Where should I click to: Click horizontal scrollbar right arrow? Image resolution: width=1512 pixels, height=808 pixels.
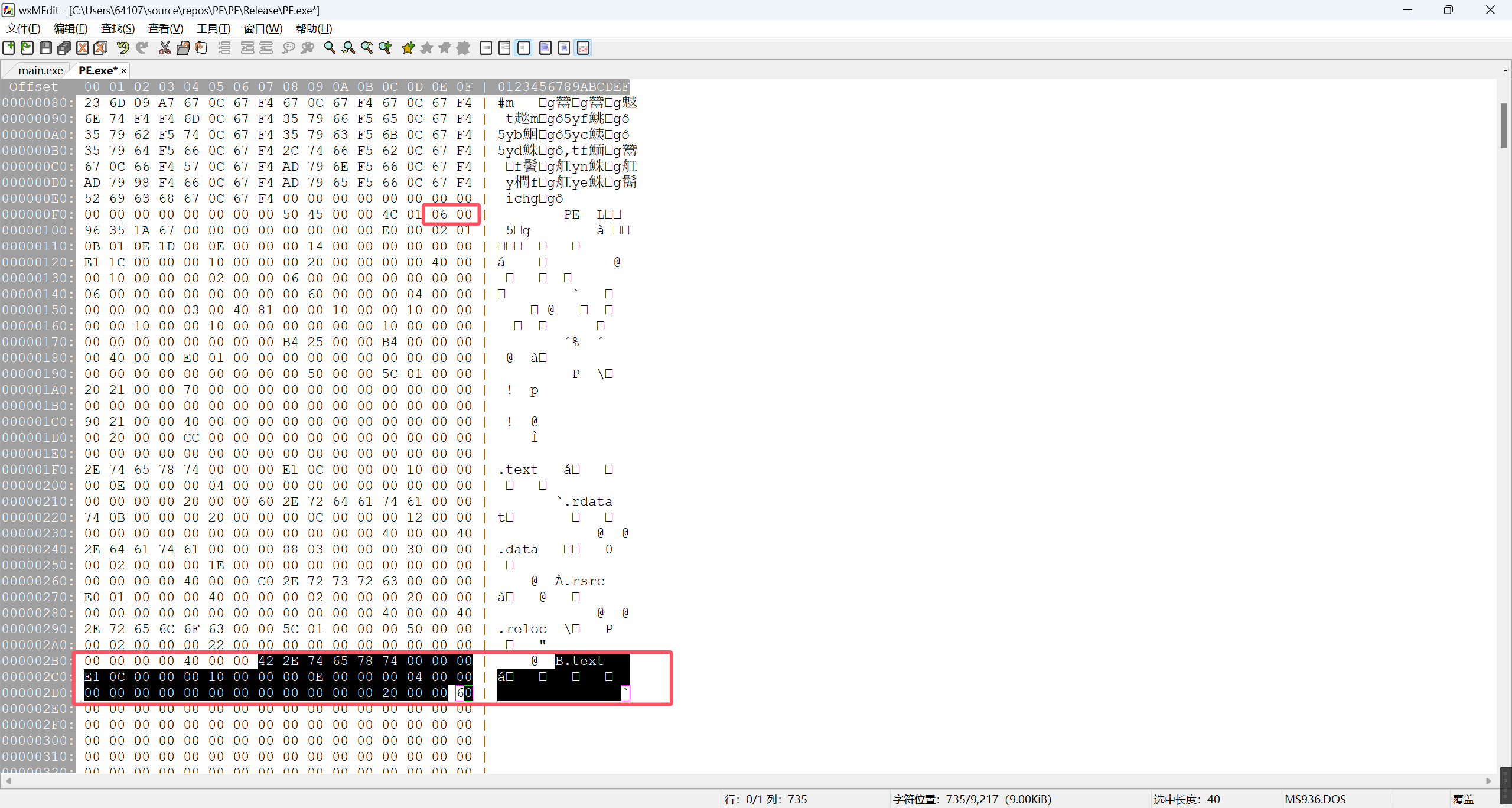click(1489, 781)
